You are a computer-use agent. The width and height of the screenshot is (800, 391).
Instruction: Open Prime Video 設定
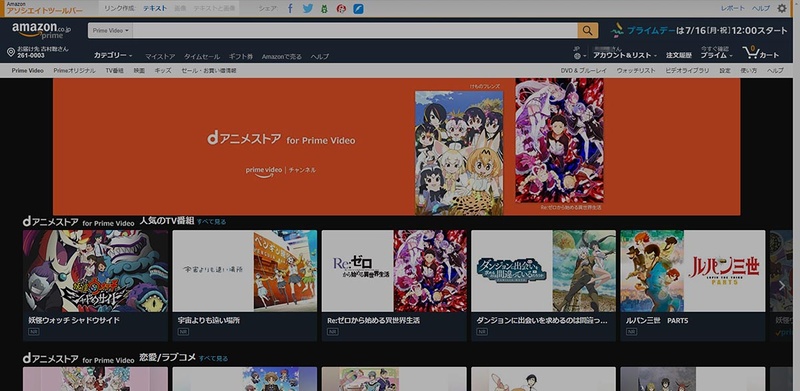click(x=725, y=70)
